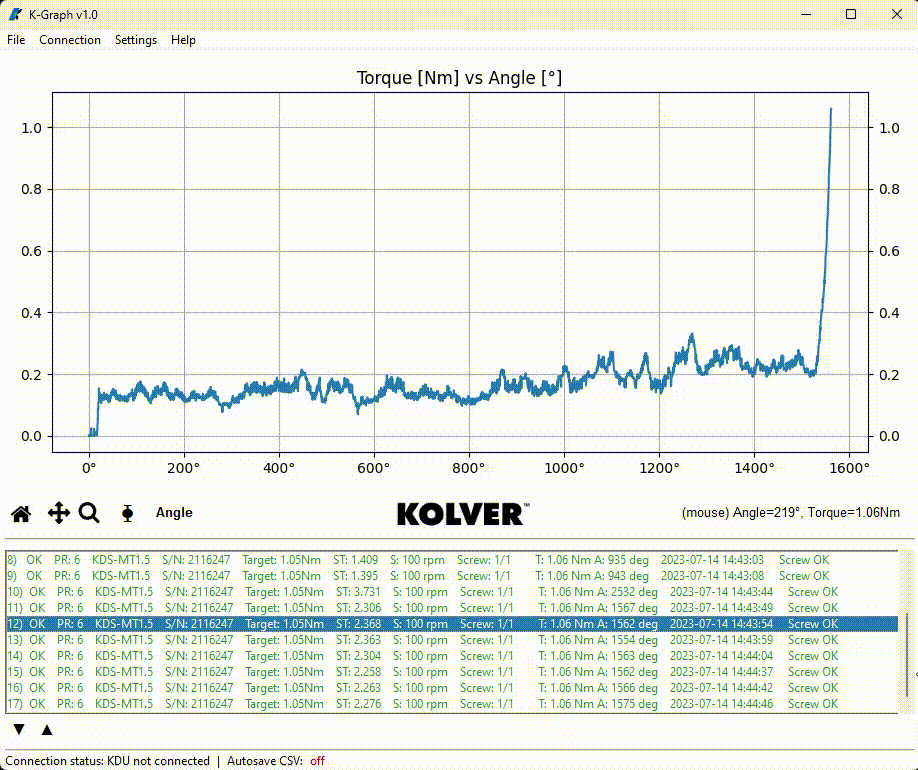Open the File menu
The height and width of the screenshot is (770, 918).
pyautogui.click(x=16, y=40)
